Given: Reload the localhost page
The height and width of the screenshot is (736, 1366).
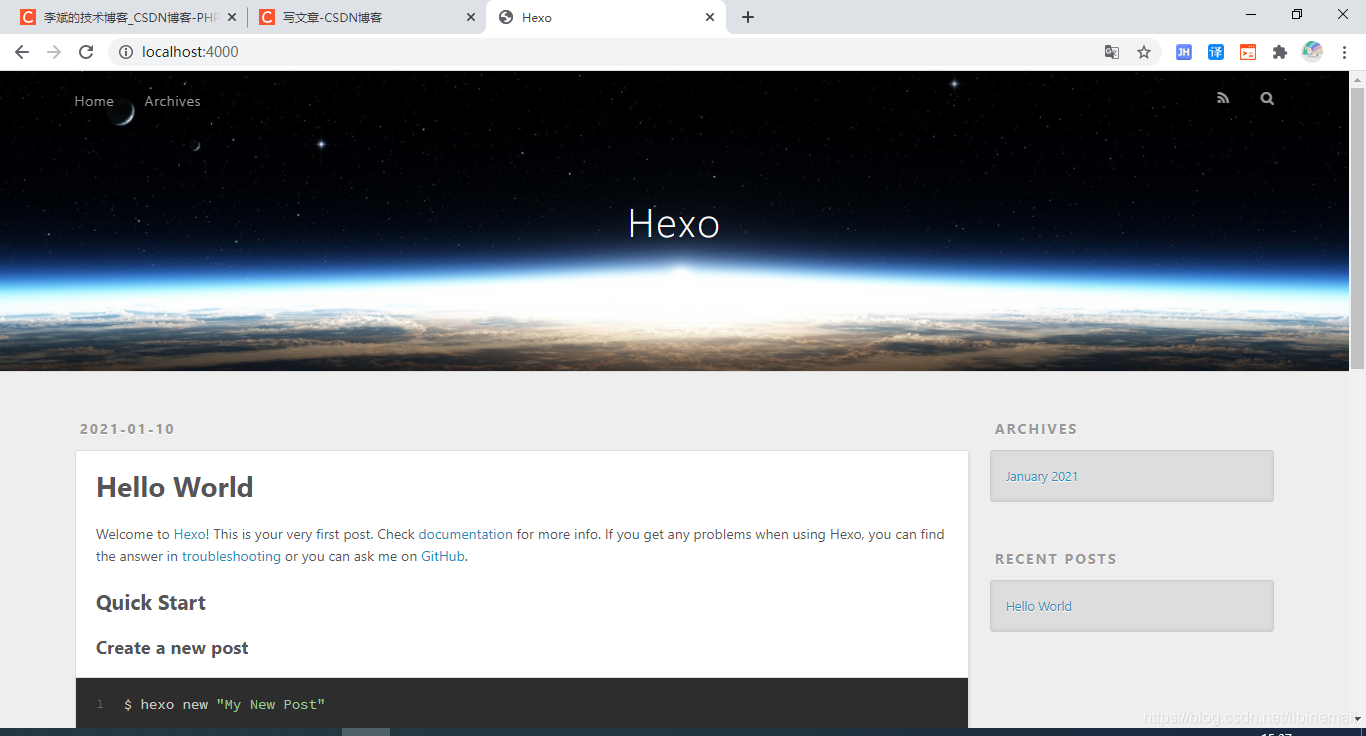Looking at the screenshot, I should click(86, 52).
